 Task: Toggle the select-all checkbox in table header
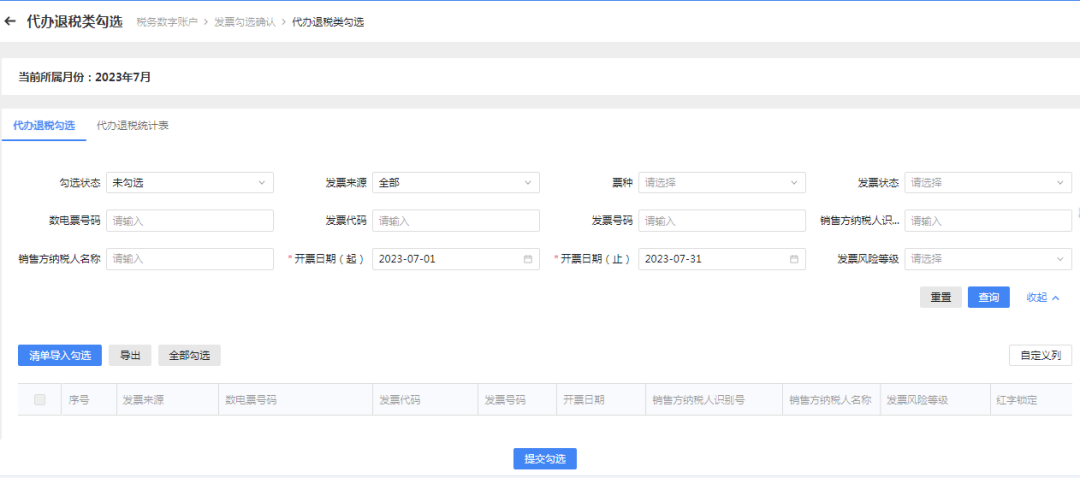point(40,400)
